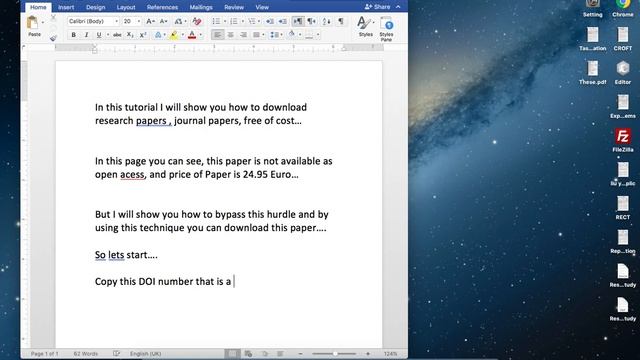This screenshot has width=640, height=360.
Task: Toggle left-to-right text direction
Action: [x=298, y=21]
